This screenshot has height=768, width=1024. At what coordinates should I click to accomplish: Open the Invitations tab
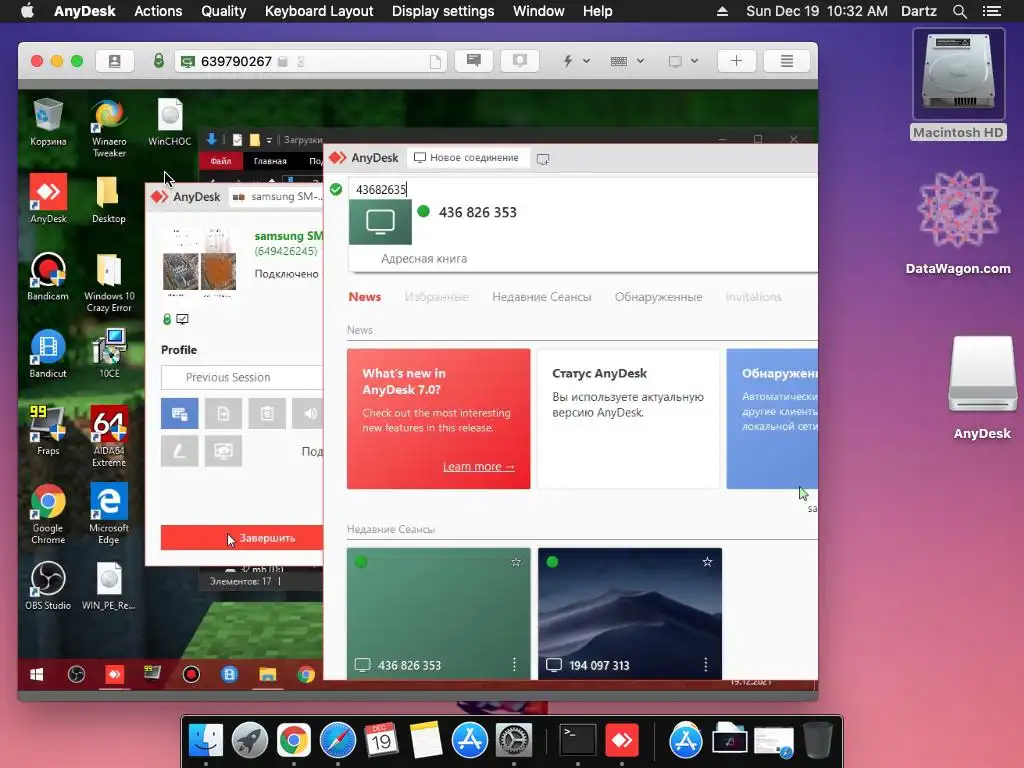pos(753,296)
